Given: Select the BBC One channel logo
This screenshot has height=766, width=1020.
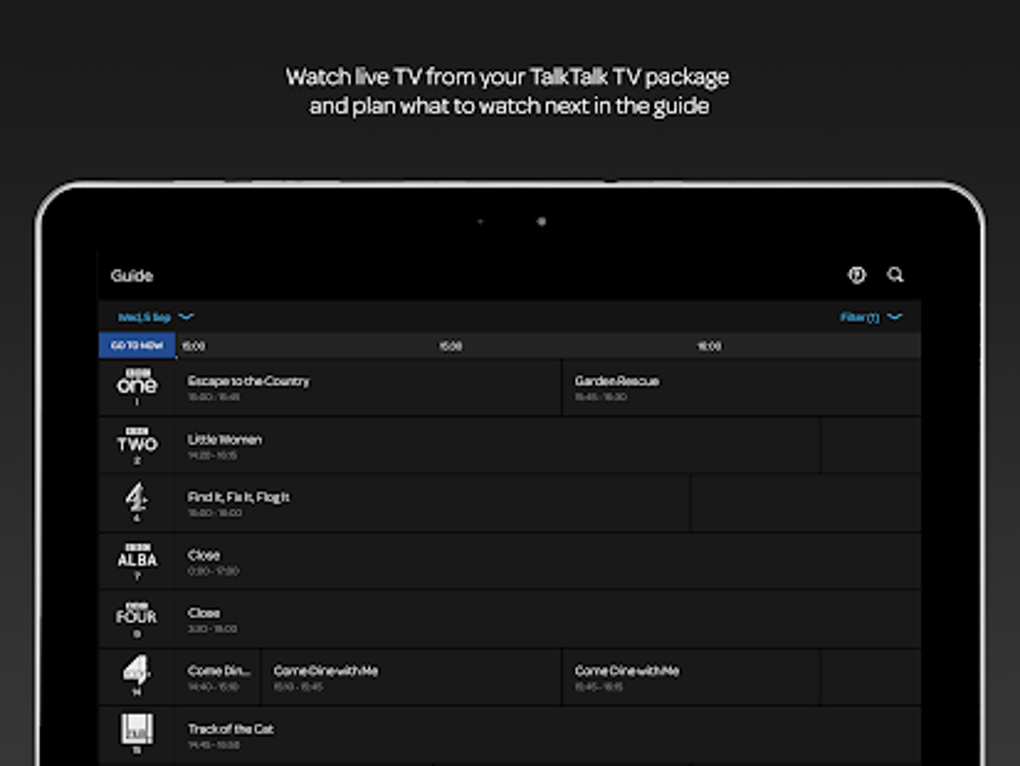Looking at the screenshot, I should click(137, 386).
